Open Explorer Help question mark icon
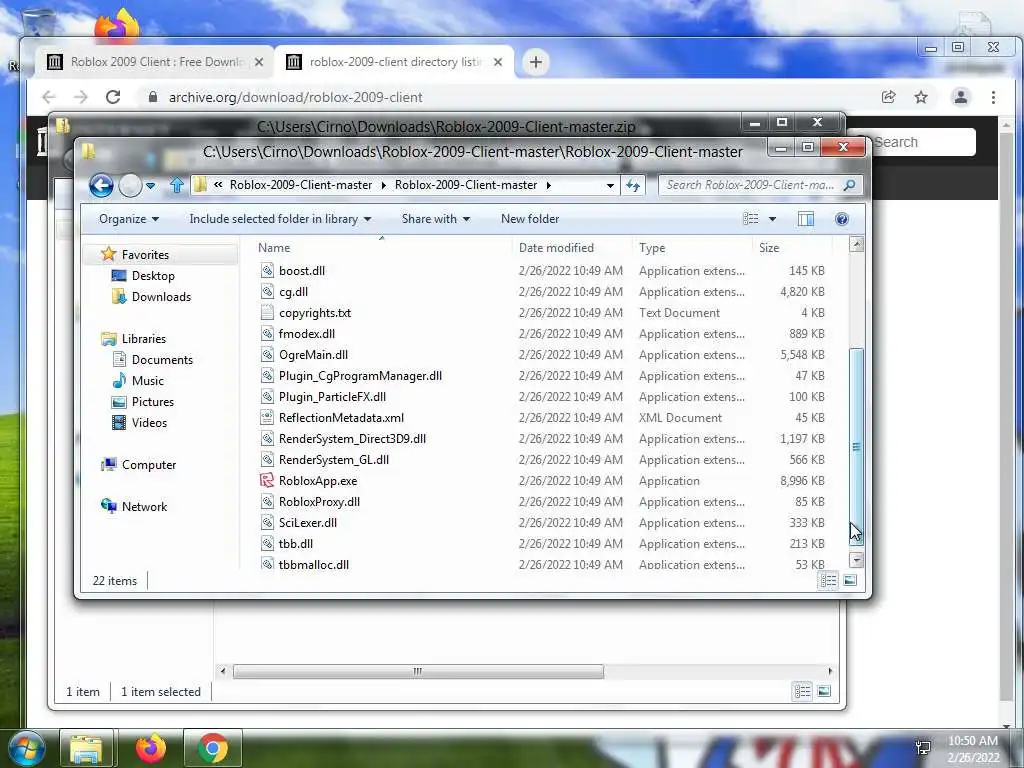 pyautogui.click(x=842, y=219)
